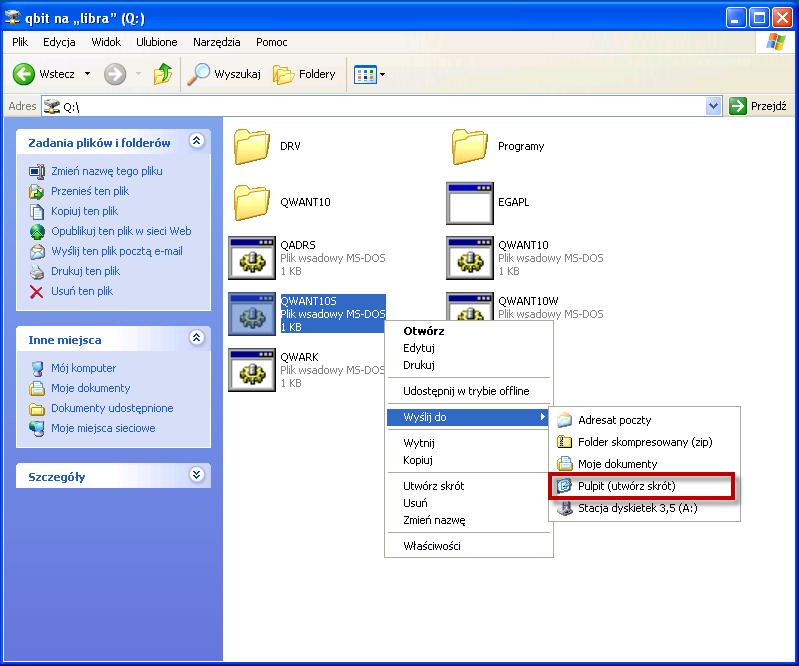Open the Pomoc menu
Image resolution: width=799 pixels, height=666 pixels.
pyautogui.click(x=272, y=42)
